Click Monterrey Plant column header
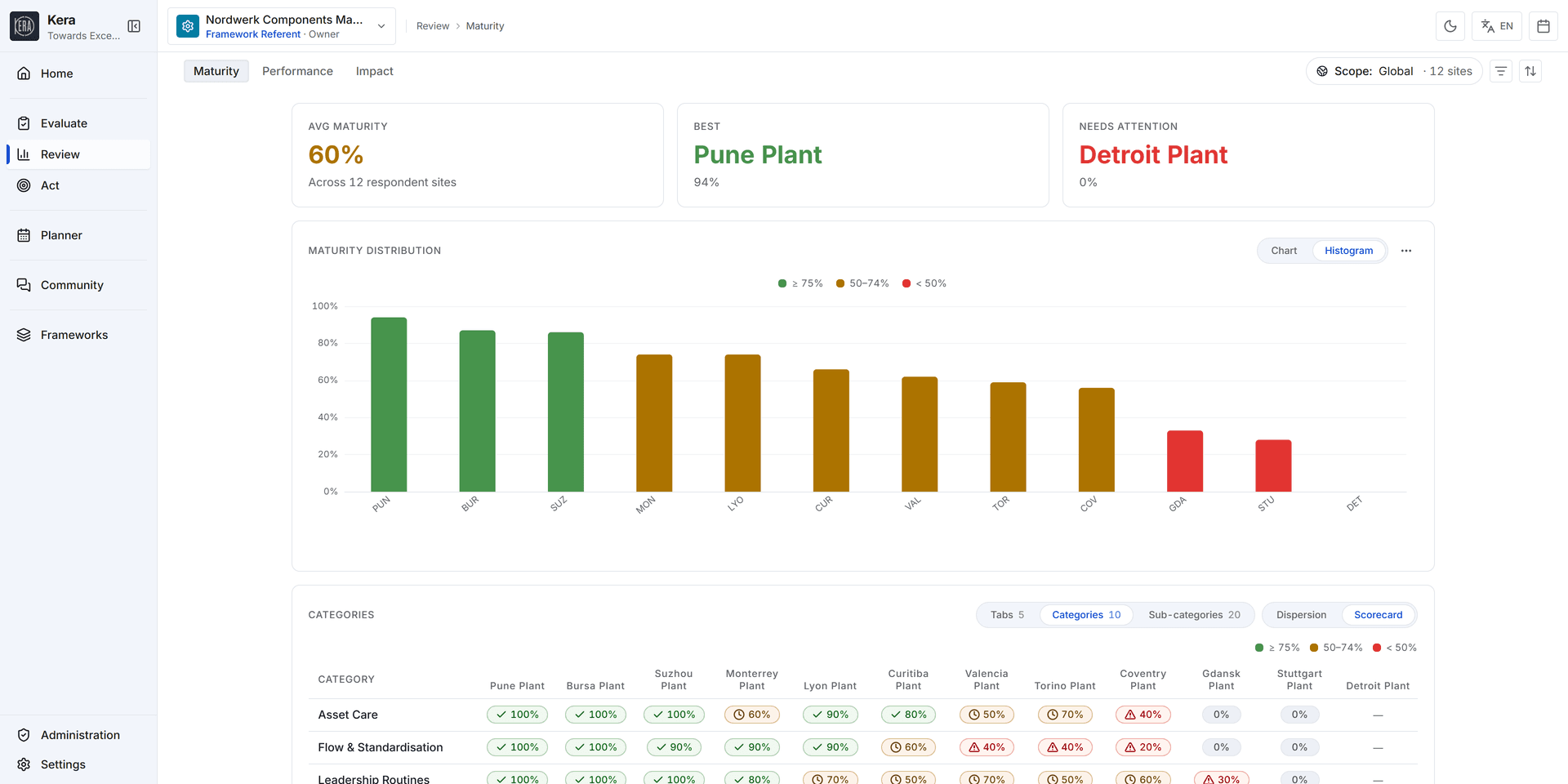This screenshot has width=1568, height=784. pyautogui.click(x=752, y=679)
